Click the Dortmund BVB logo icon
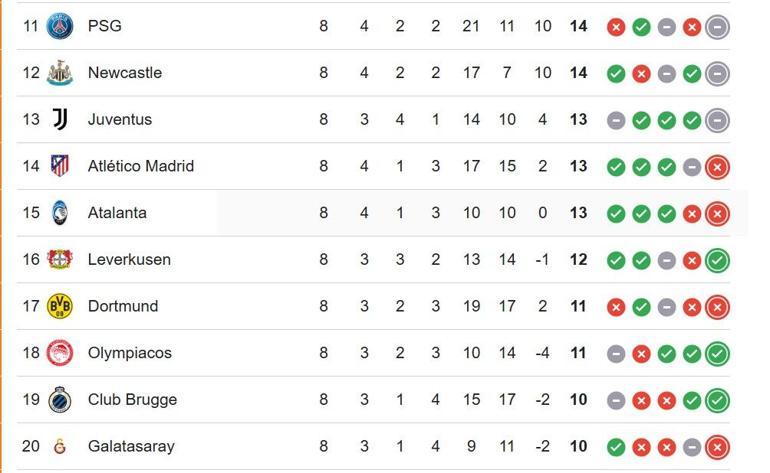The height and width of the screenshot is (473, 770). pos(60,306)
